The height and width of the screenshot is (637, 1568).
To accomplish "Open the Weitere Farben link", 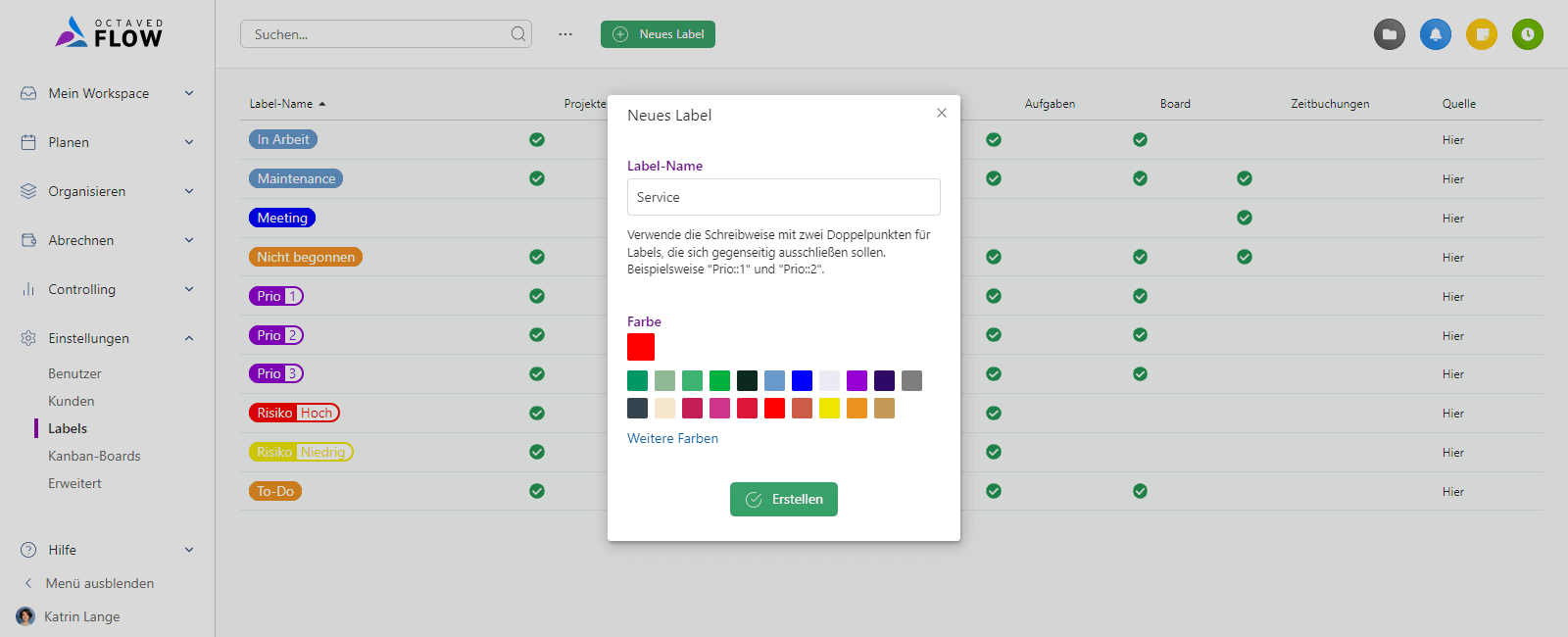I will click(672, 438).
